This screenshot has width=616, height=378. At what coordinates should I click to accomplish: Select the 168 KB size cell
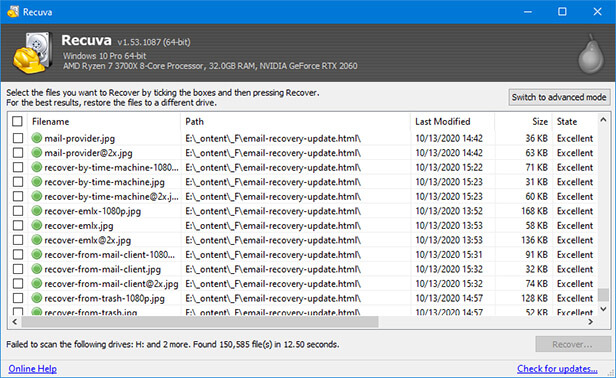pyautogui.click(x=534, y=211)
